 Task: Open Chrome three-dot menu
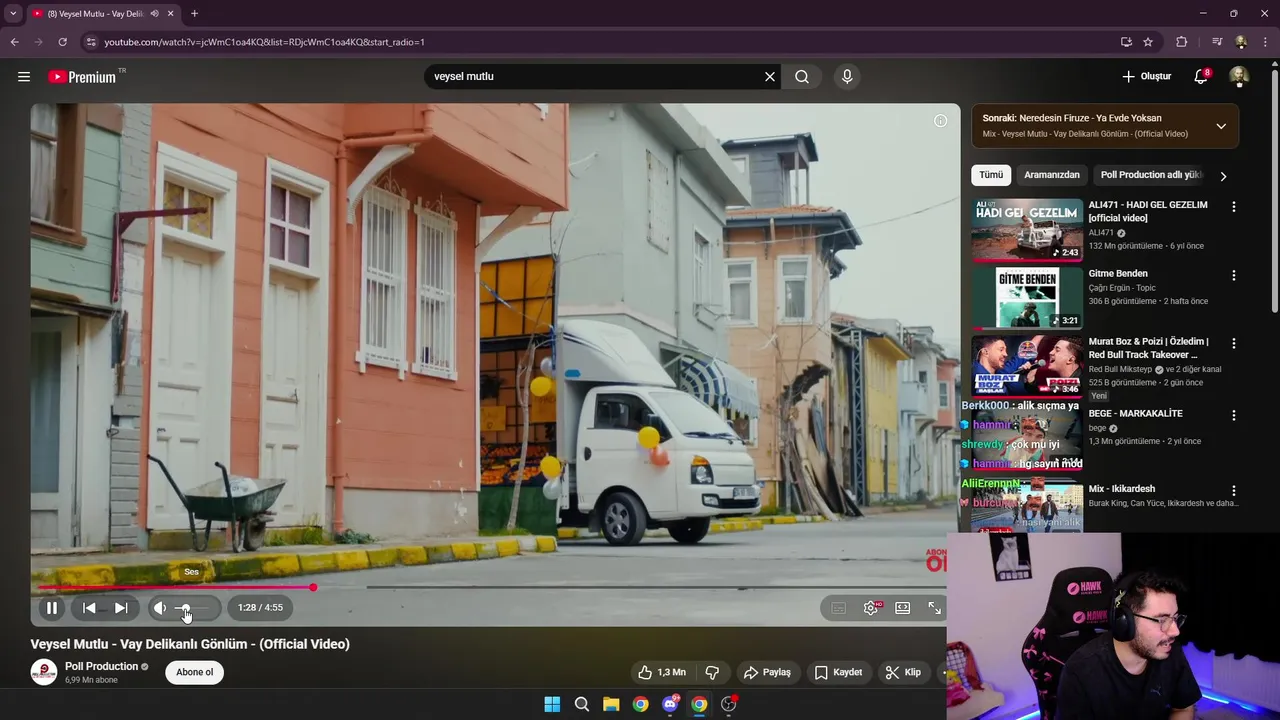(x=1266, y=42)
